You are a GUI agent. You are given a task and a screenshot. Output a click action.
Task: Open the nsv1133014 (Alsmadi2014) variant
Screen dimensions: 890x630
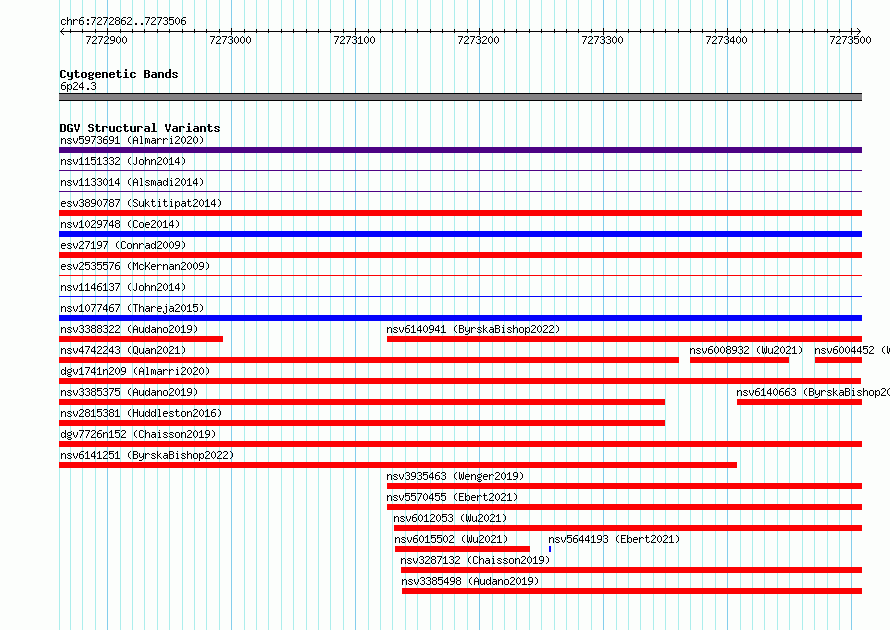coord(132,182)
